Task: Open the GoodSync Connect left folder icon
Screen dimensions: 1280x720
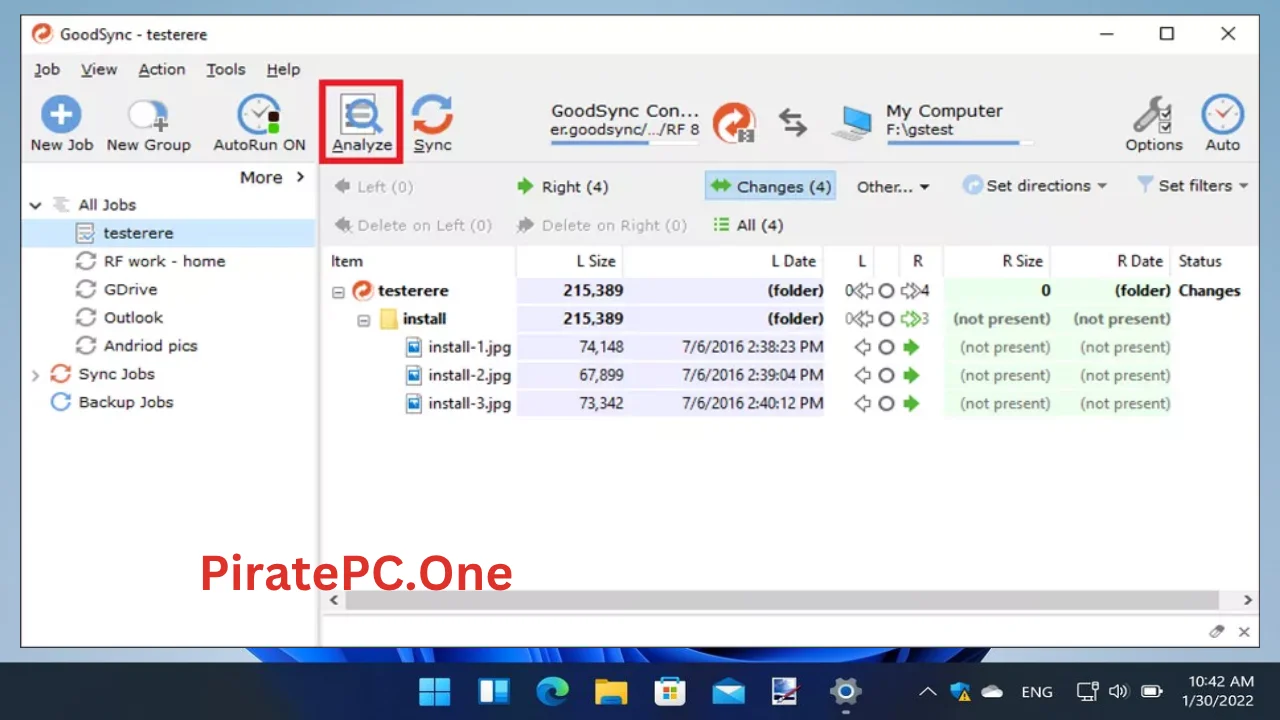Action: tap(734, 122)
